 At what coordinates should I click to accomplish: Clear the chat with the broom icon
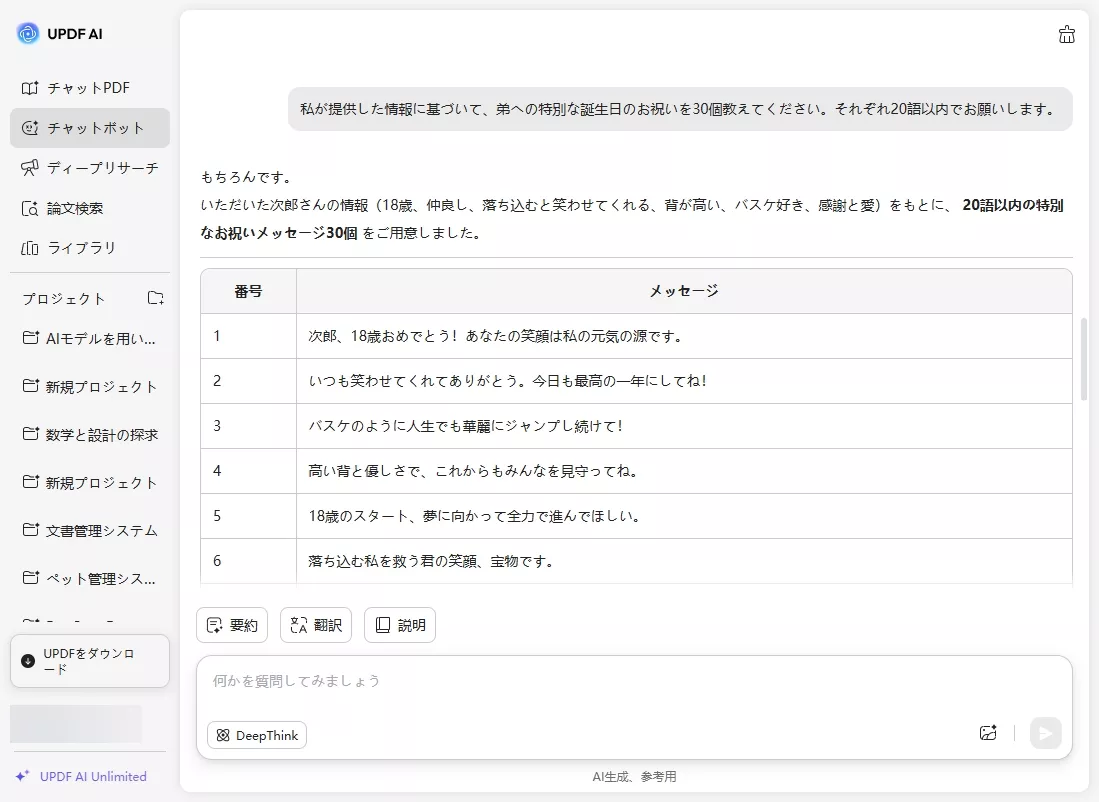point(1066,33)
